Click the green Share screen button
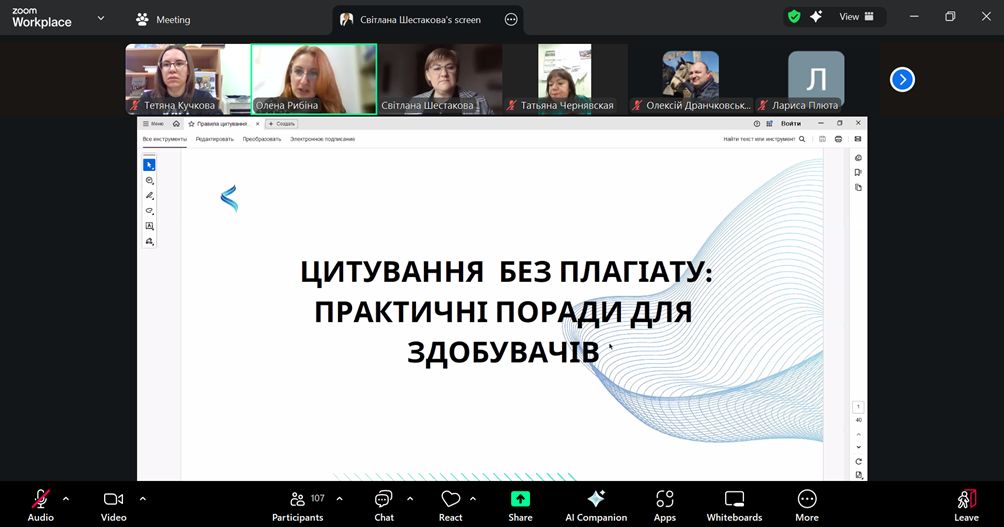Image resolution: width=1004 pixels, height=527 pixels. coord(520,504)
